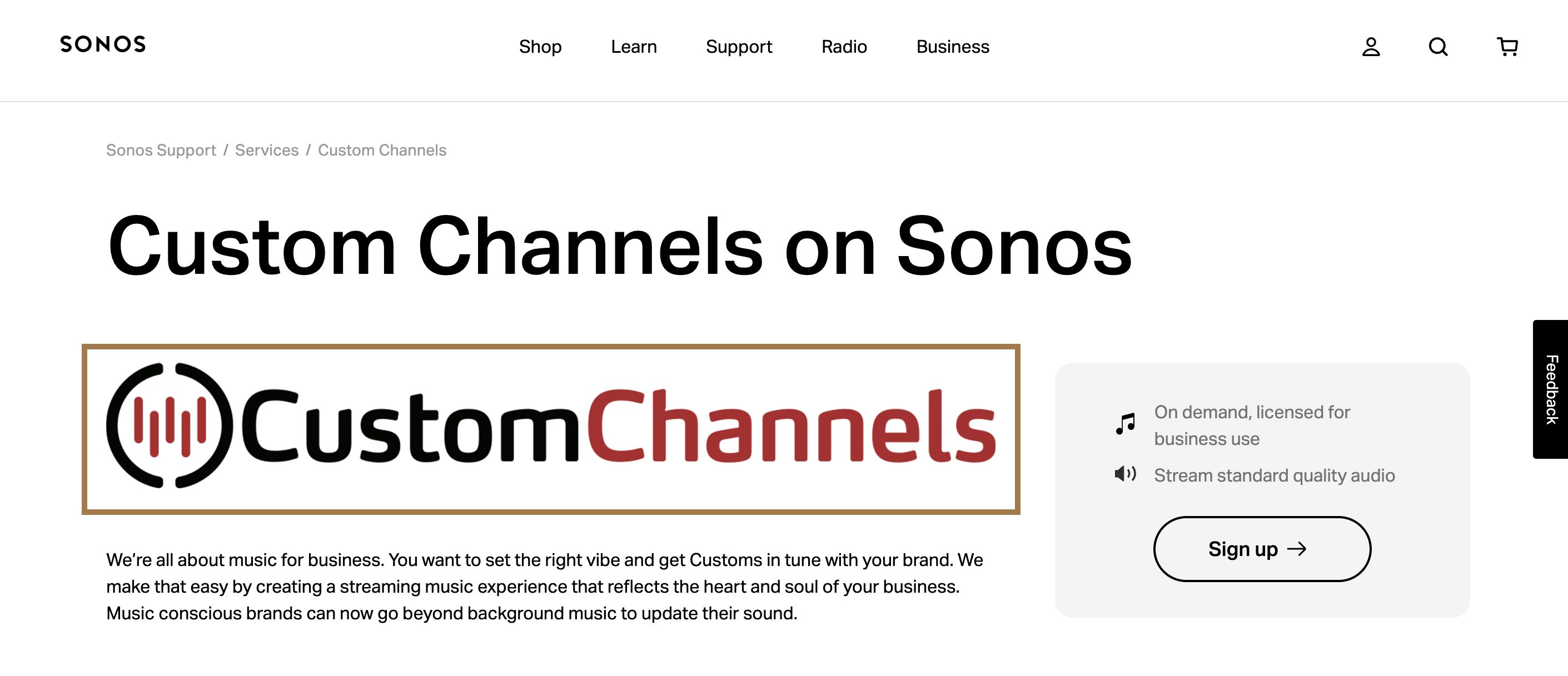Go to the Services breadcrumb link
Viewport: 1568px width, 676px height.
pyautogui.click(x=267, y=151)
